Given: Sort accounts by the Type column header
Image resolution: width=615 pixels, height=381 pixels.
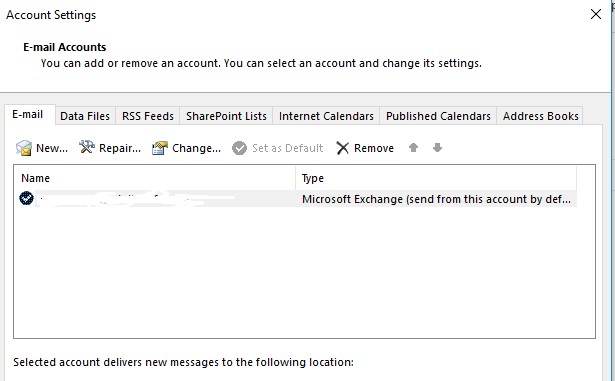Looking at the screenshot, I should click(436, 178).
